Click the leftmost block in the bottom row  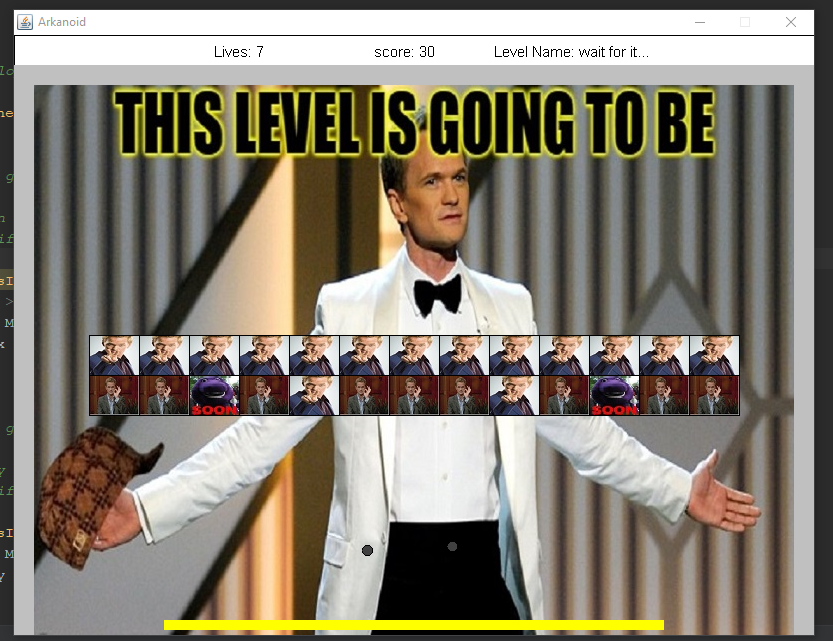pos(114,395)
